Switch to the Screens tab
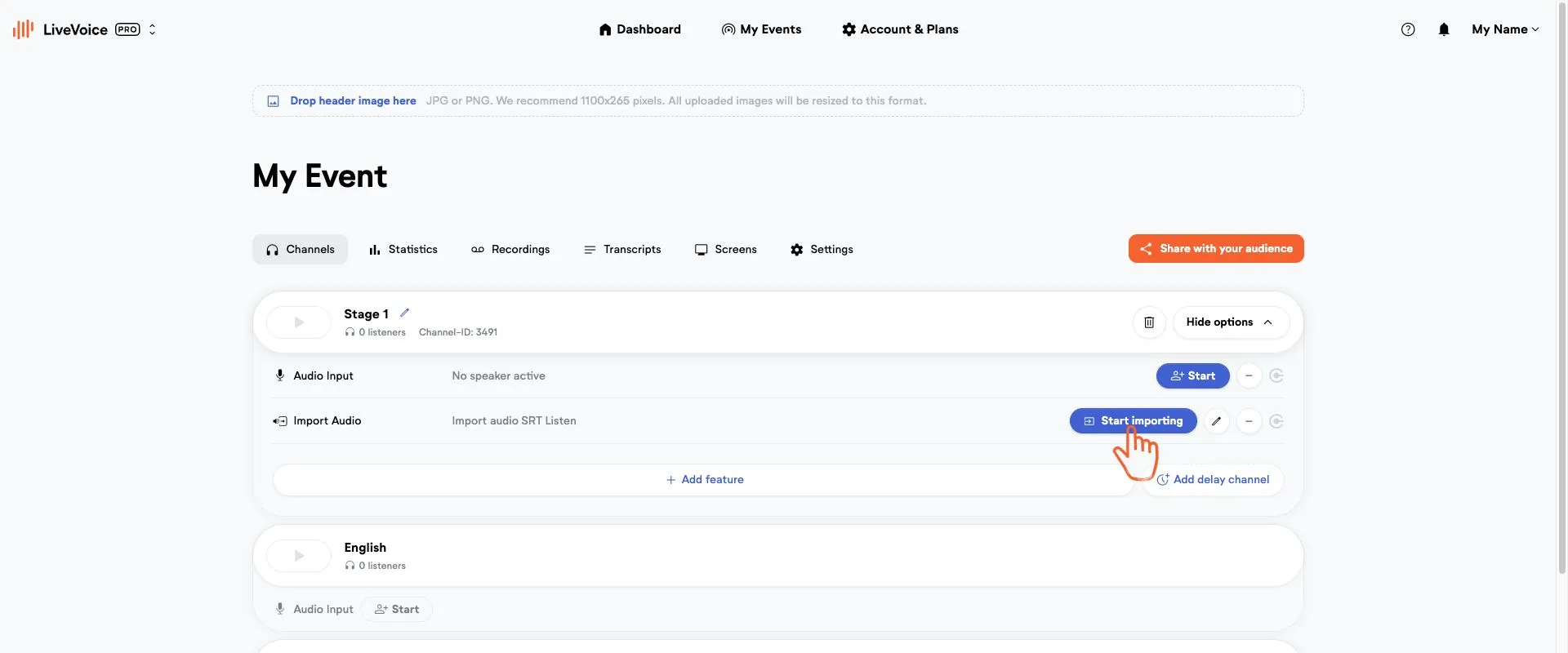 point(725,250)
